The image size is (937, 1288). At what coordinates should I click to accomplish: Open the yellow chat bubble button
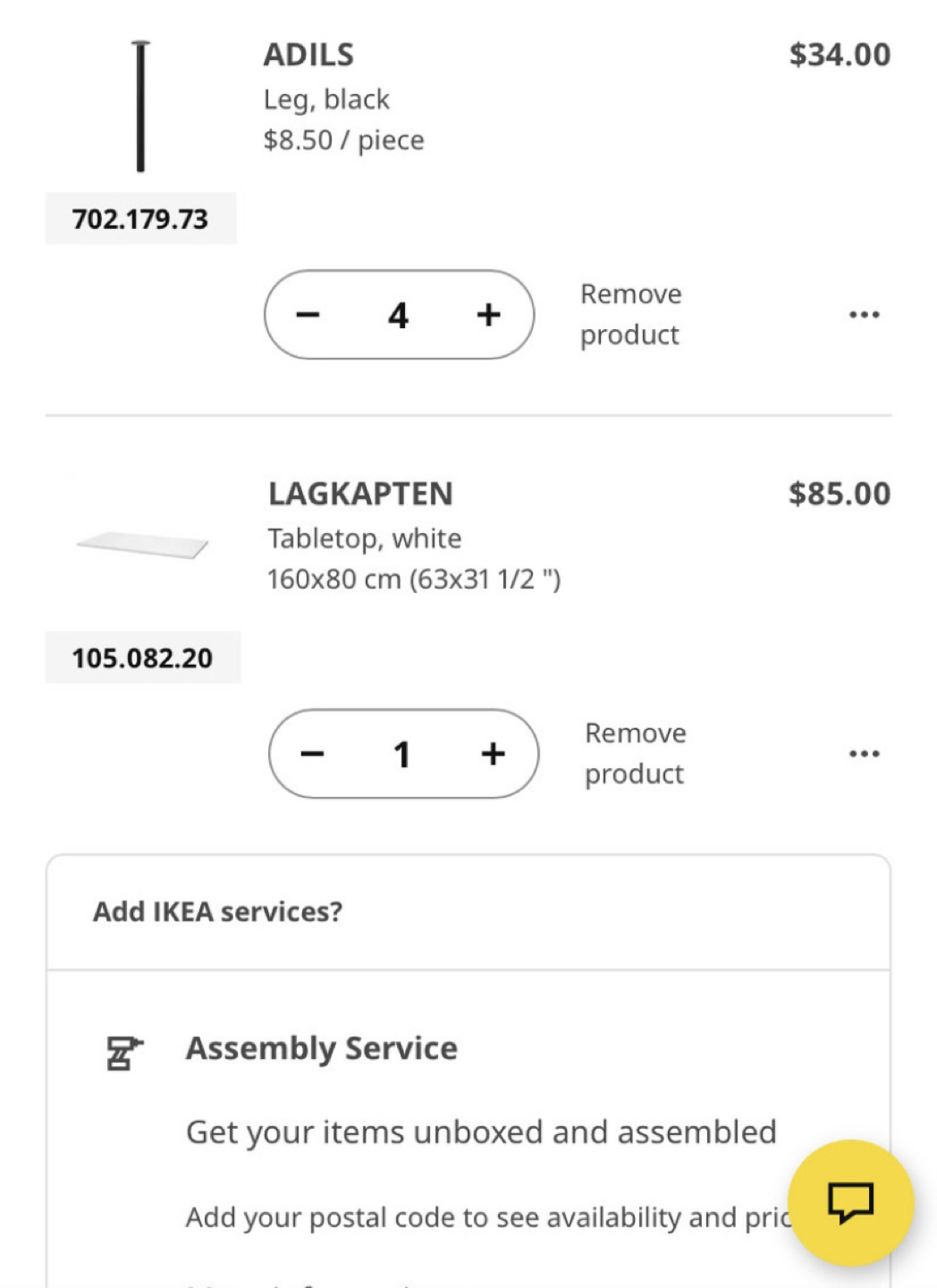pos(850,1202)
